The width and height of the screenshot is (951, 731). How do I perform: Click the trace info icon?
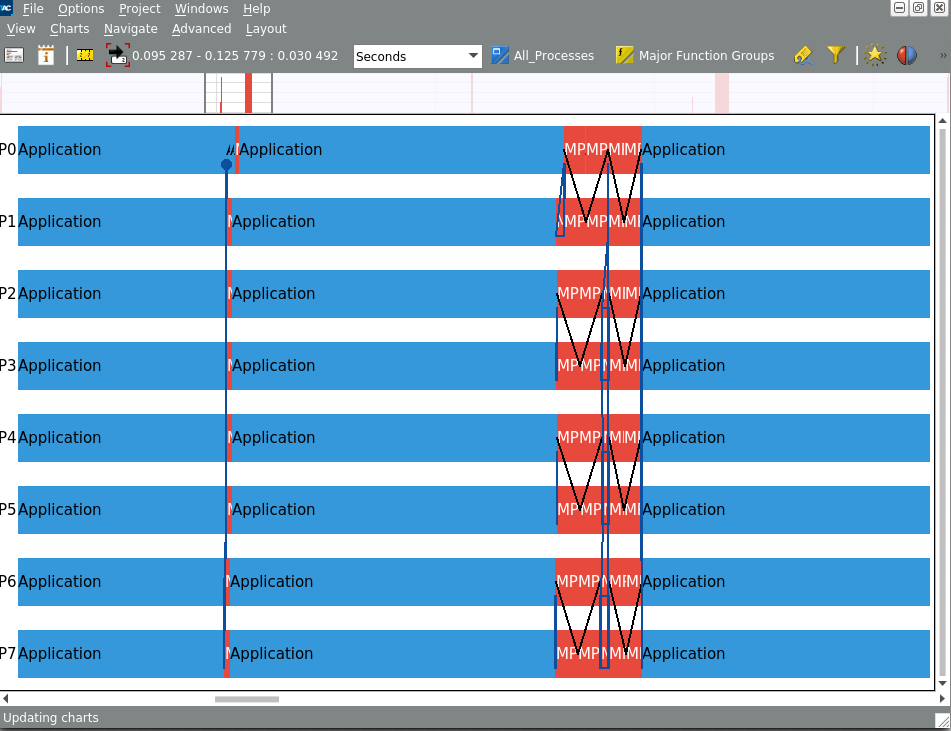point(46,55)
